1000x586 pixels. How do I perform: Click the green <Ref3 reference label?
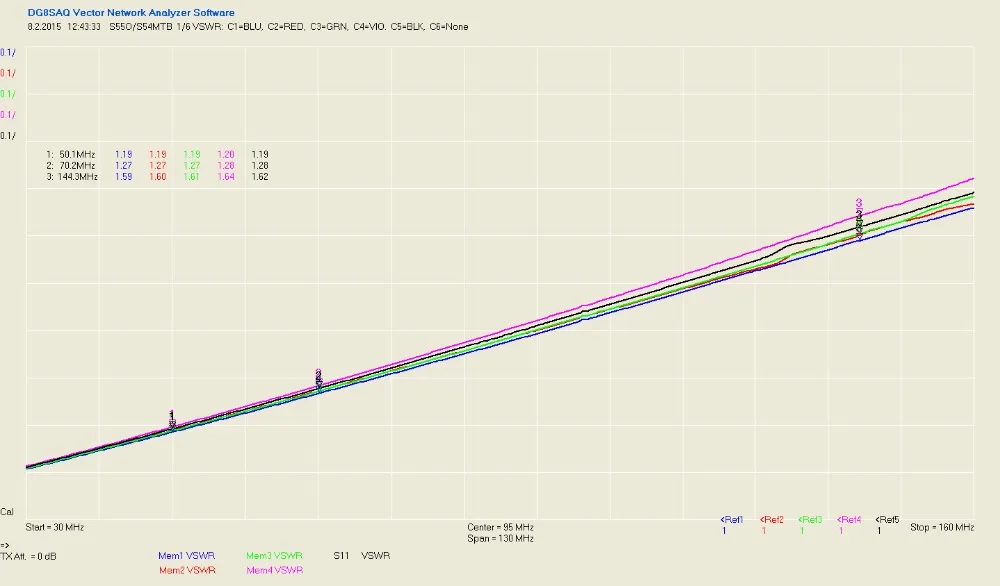point(810,520)
